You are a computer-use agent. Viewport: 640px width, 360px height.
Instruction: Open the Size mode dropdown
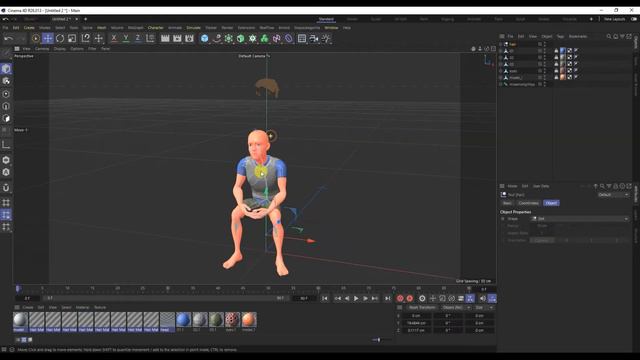484,307
